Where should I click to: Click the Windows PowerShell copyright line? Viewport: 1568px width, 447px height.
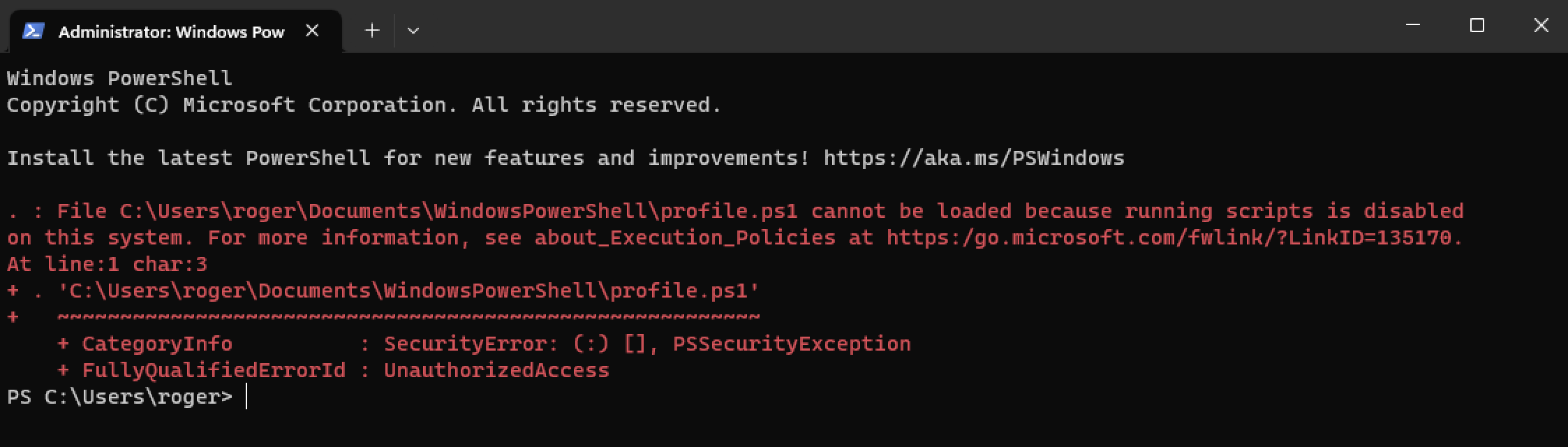pyautogui.click(x=363, y=104)
